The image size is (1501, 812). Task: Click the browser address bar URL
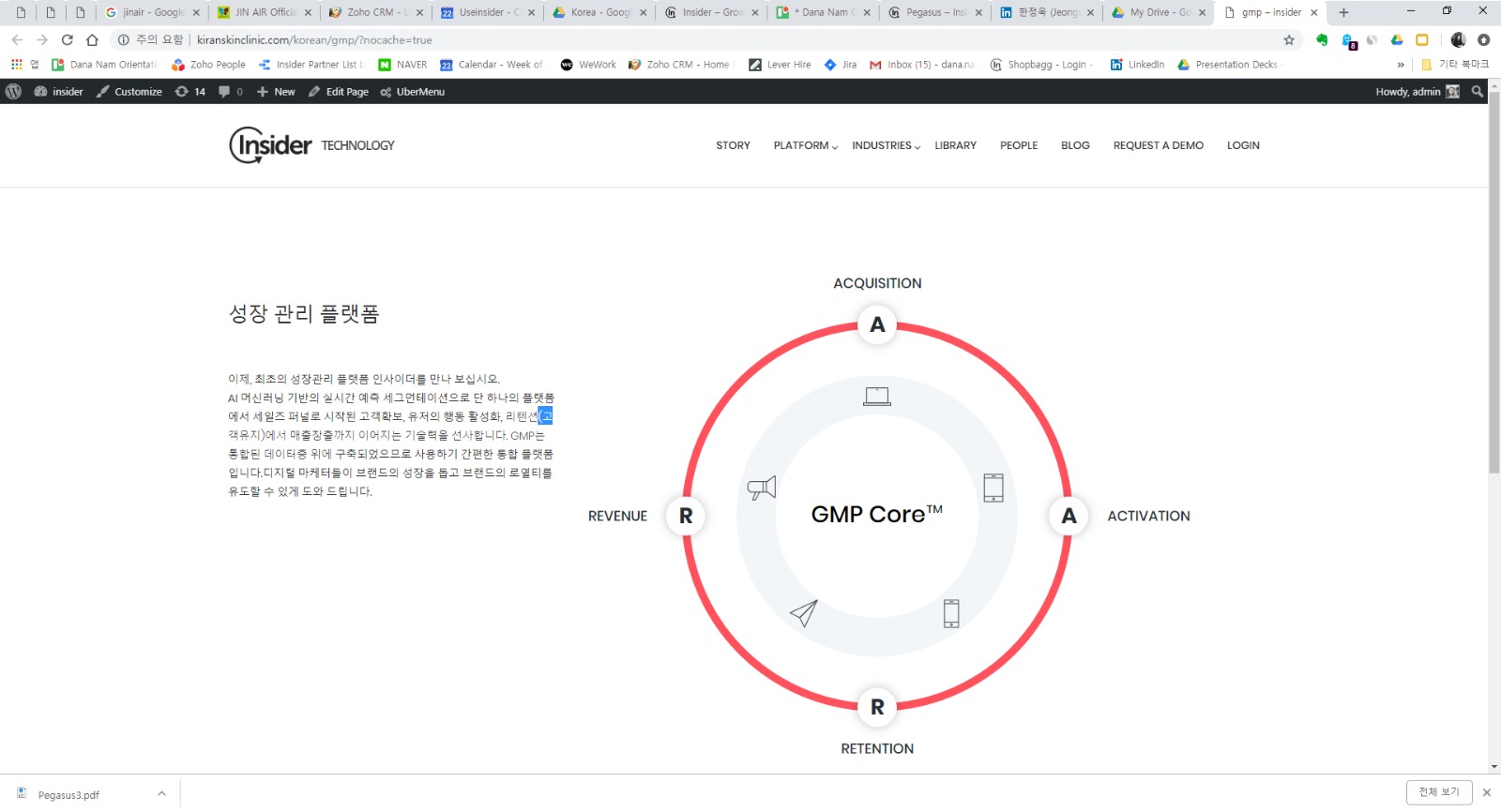(x=314, y=40)
